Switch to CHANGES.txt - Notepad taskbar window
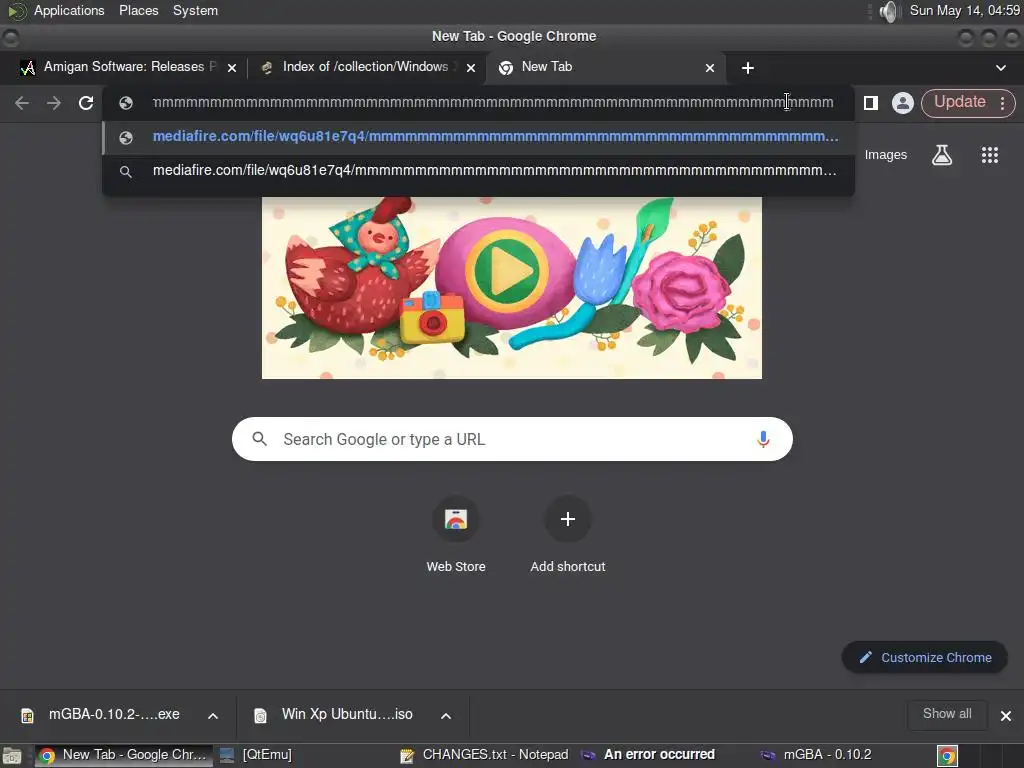The height and width of the screenshot is (768, 1024). [x=485, y=755]
